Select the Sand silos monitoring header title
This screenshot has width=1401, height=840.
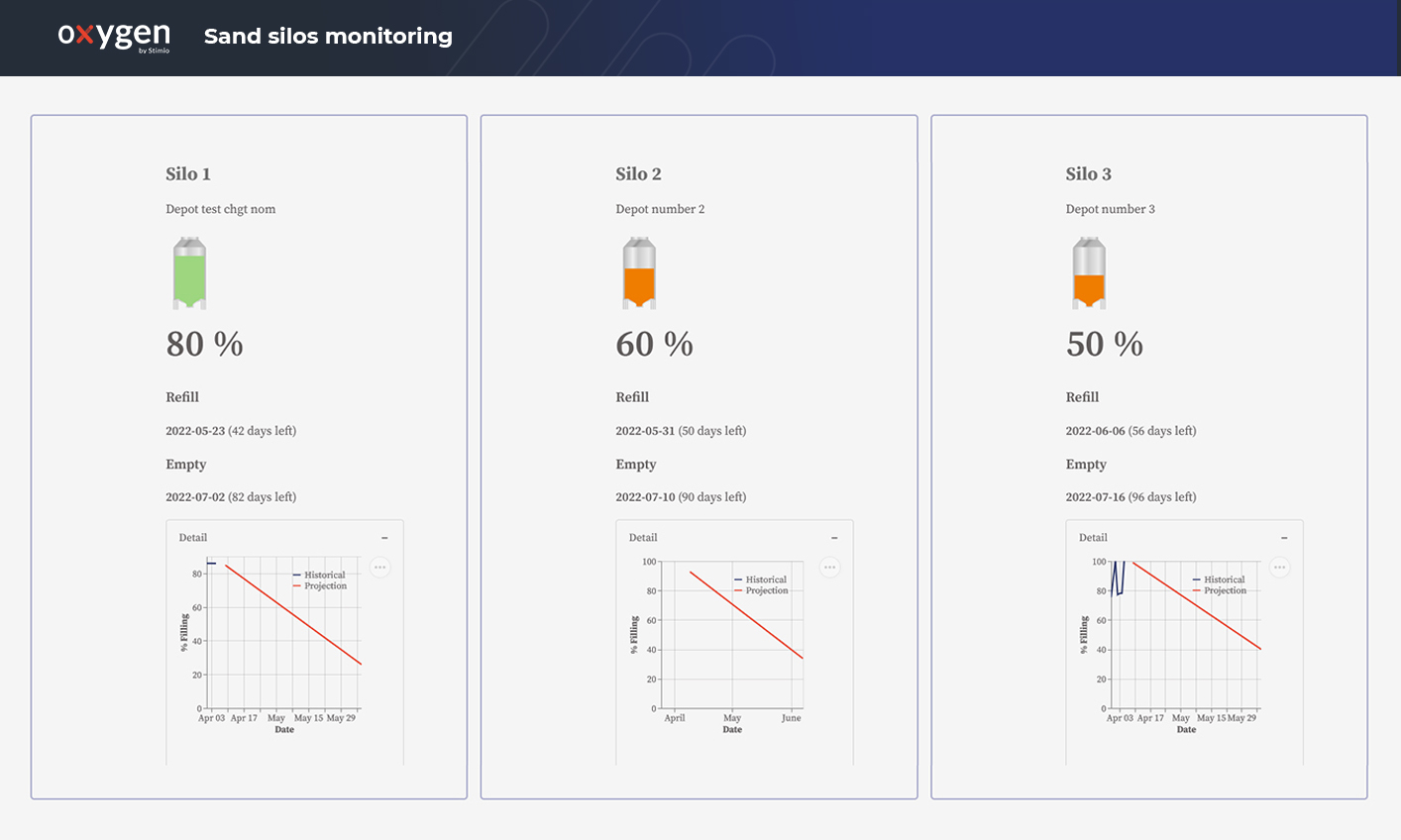click(x=328, y=36)
